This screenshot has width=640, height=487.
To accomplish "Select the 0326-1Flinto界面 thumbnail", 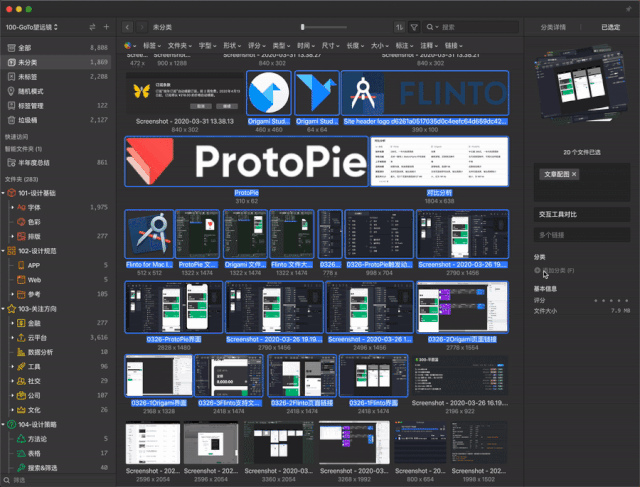I will coord(373,376).
